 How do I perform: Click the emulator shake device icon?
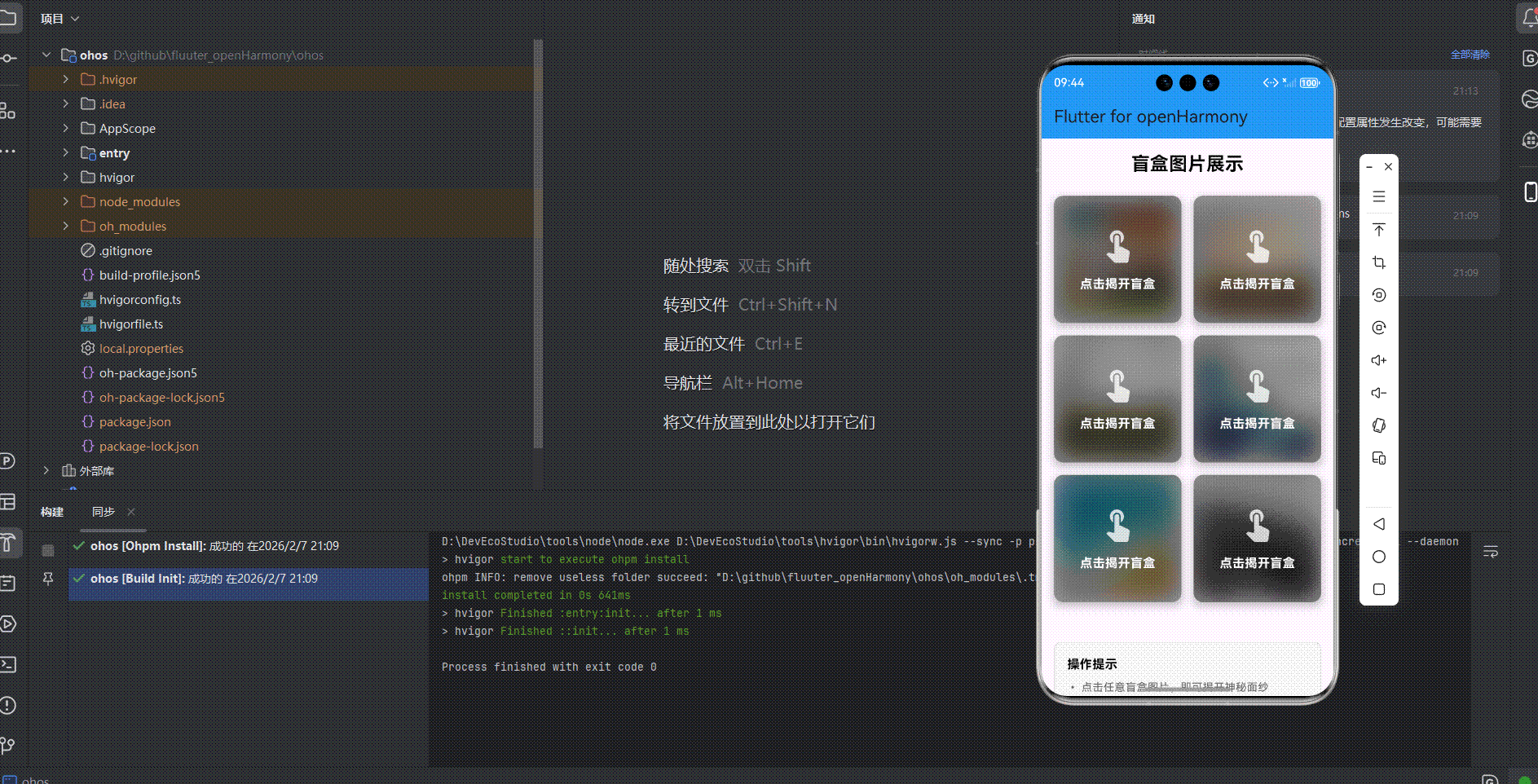point(1379,425)
